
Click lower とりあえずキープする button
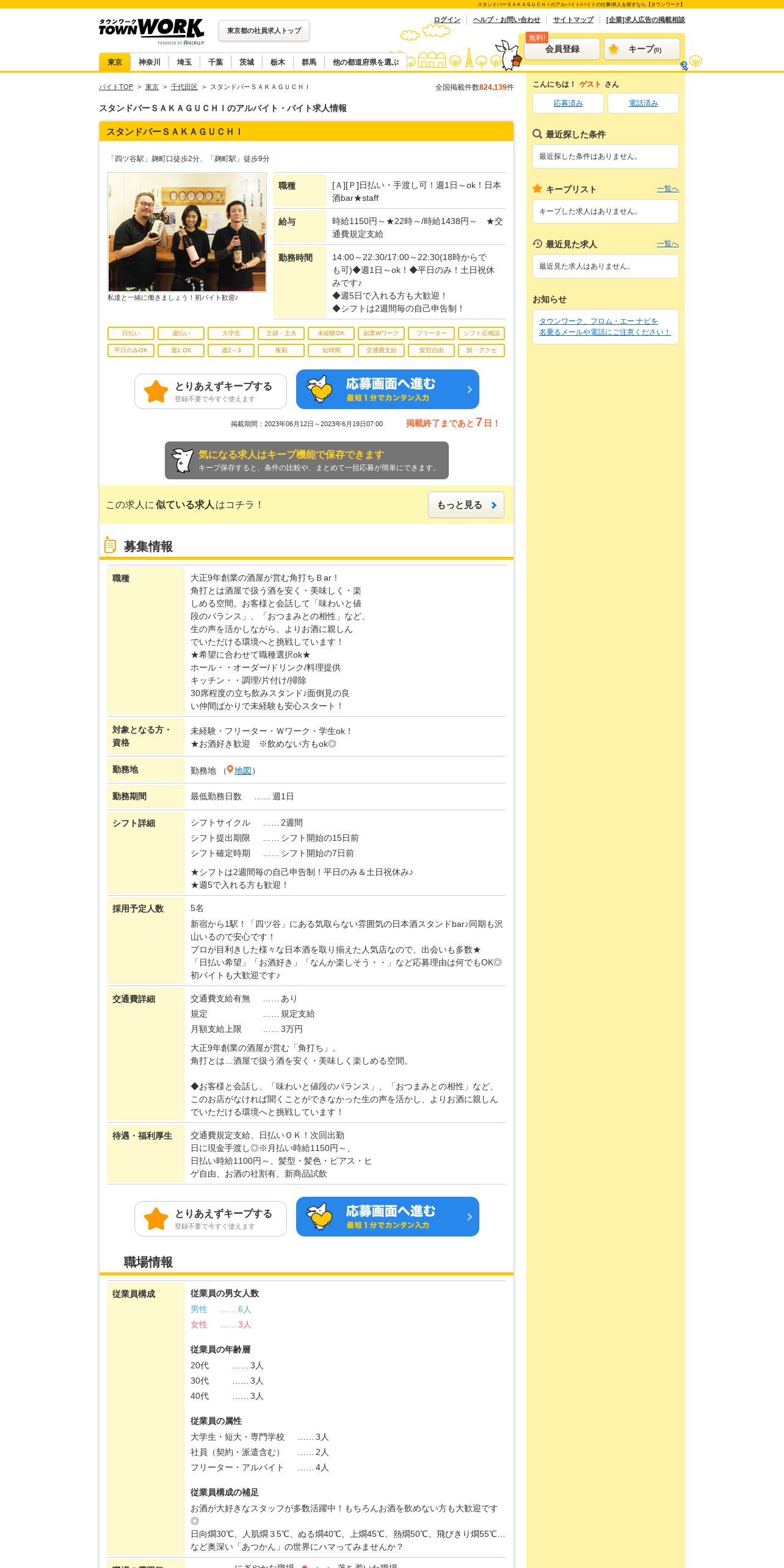coord(211,1219)
